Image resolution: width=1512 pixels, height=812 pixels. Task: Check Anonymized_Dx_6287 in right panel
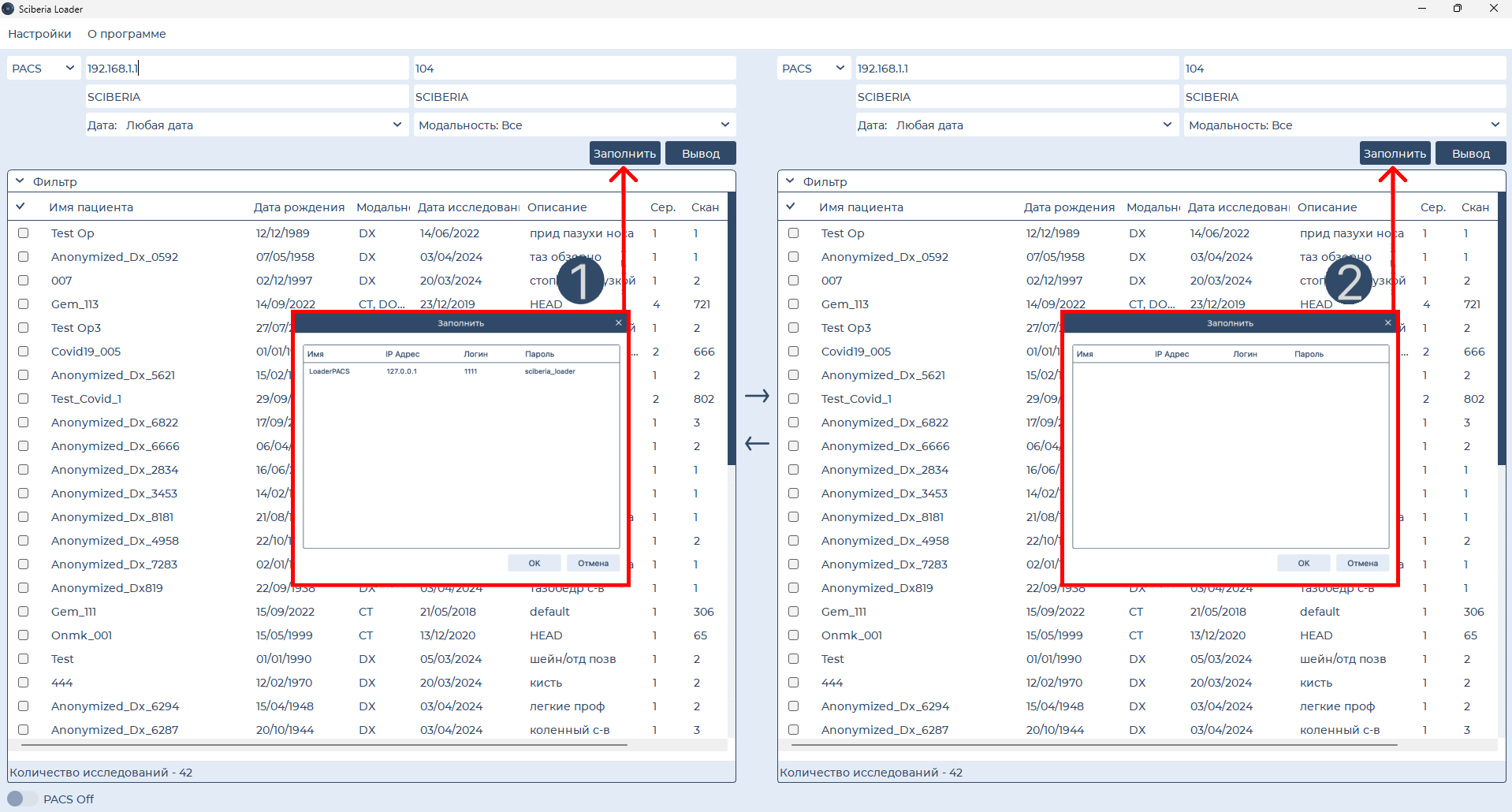pos(794,730)
